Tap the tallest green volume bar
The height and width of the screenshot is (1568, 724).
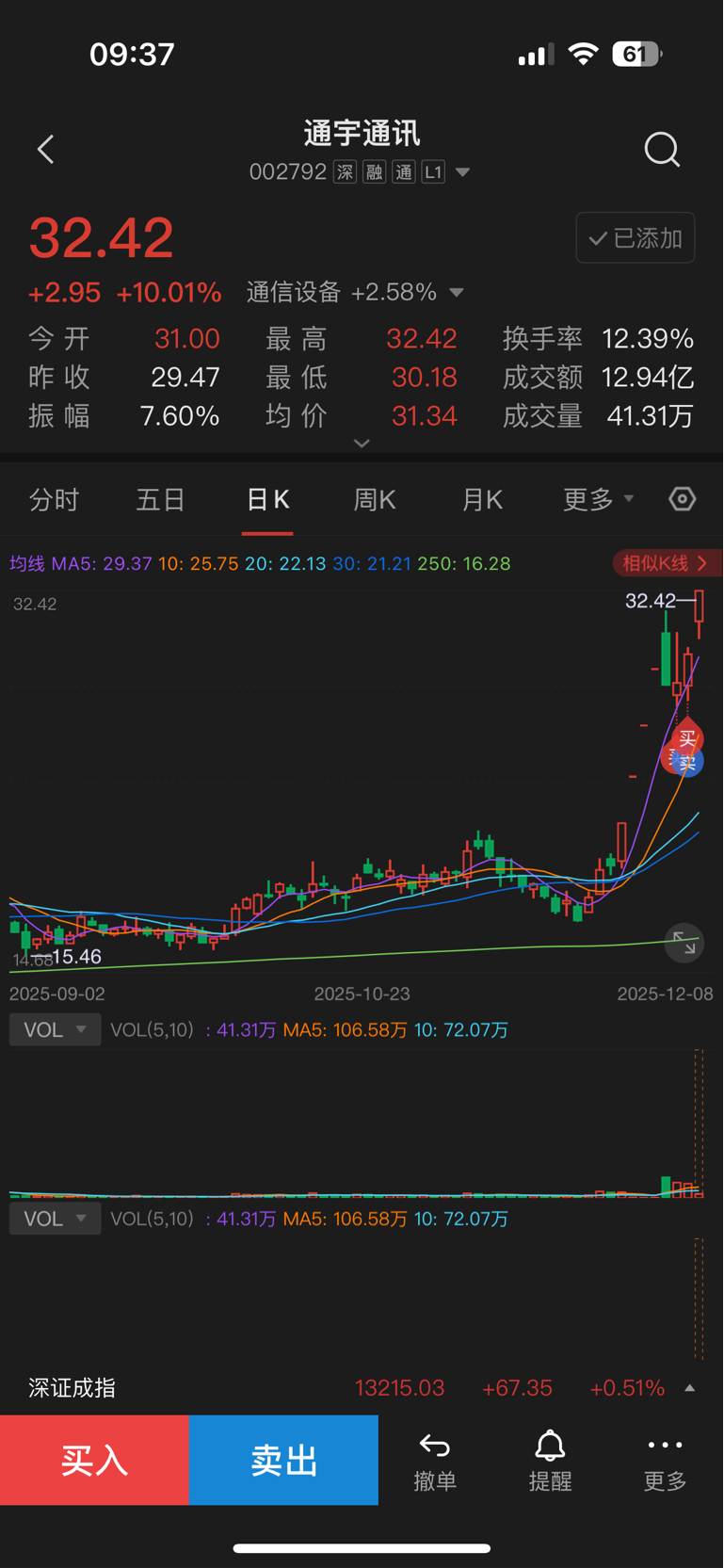pos(666,1186)
